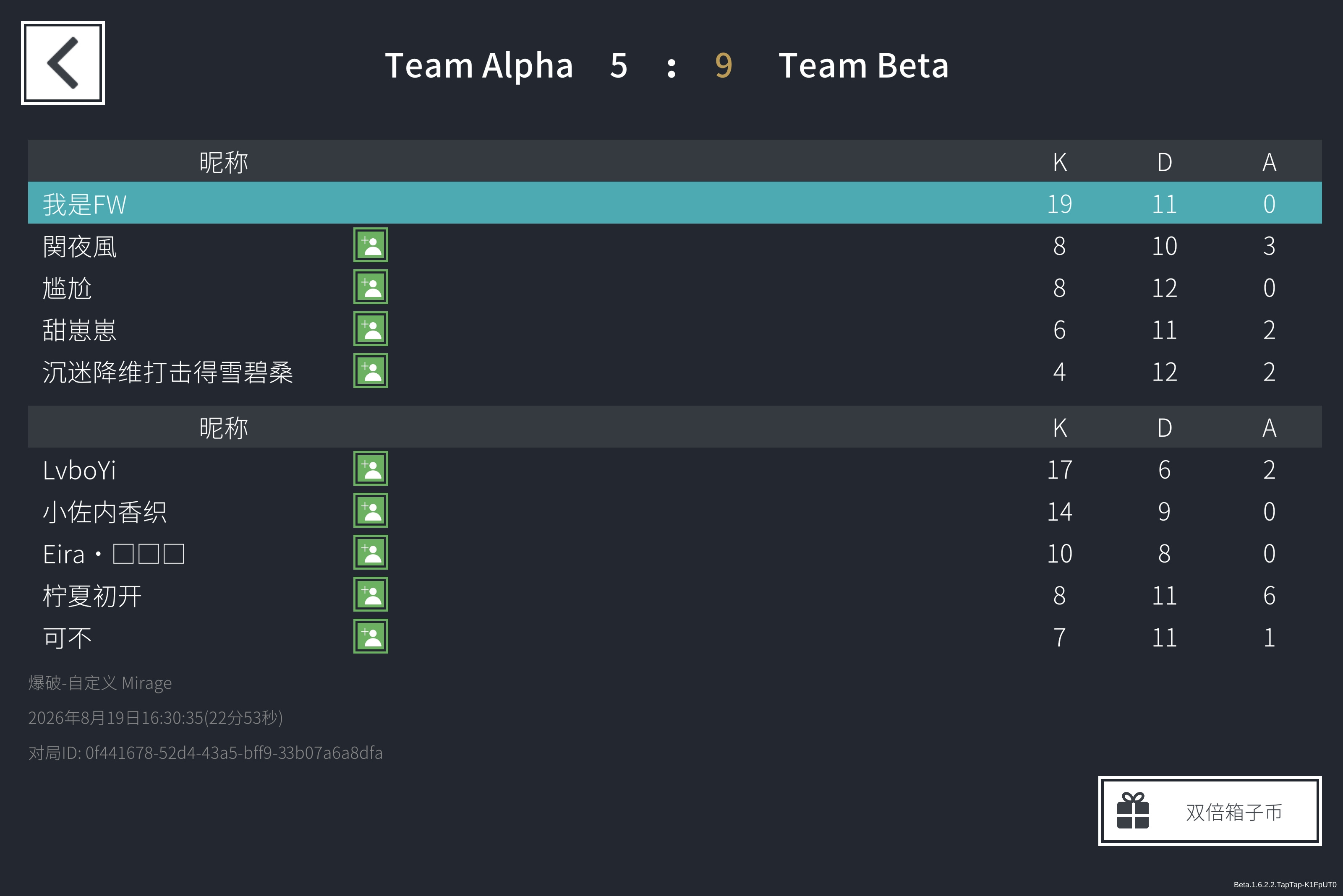Click the gift box icon
Viewport: 1343px width, 896px height.
click(1133, 811)
